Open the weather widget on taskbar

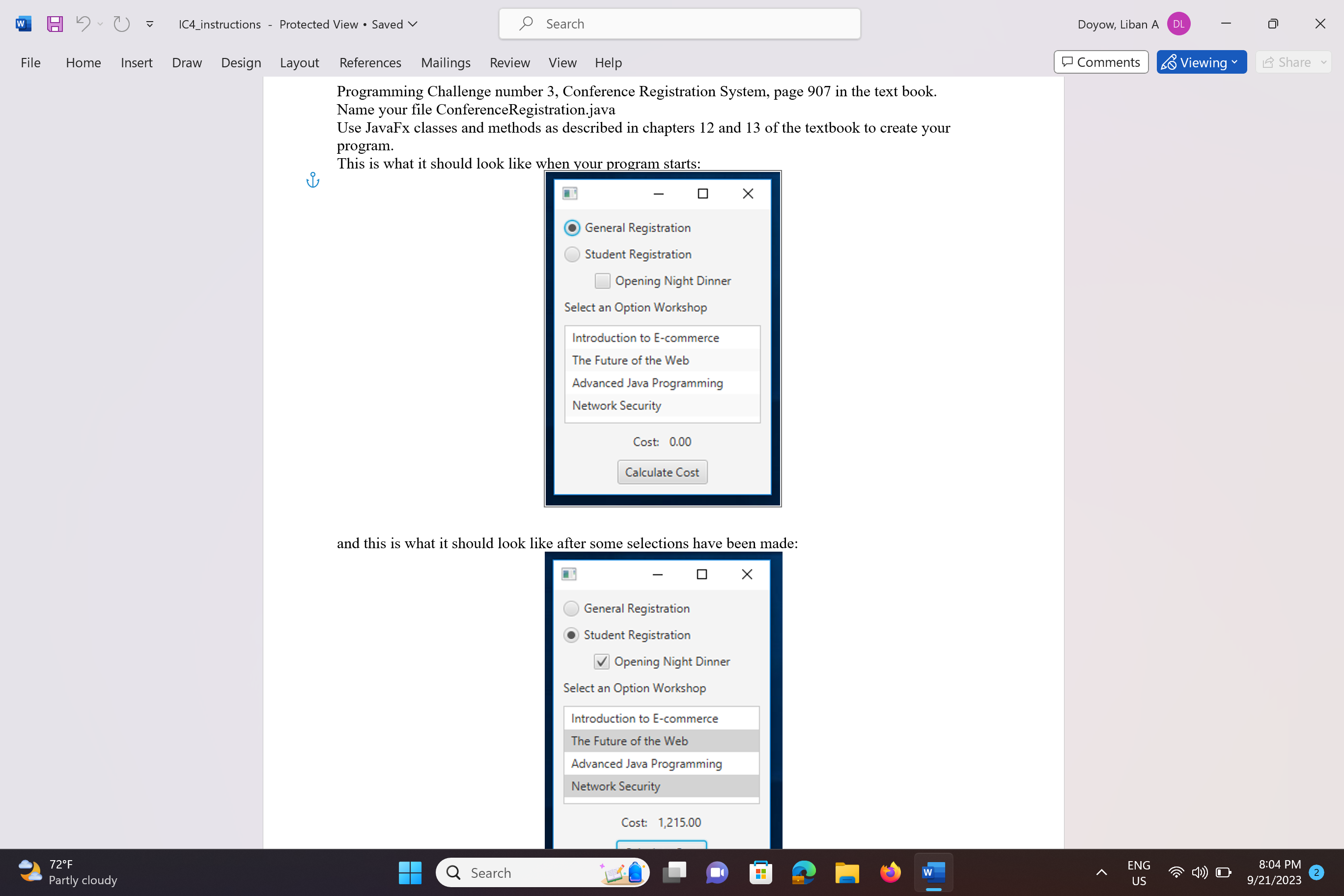pyautogui.click(x=67, y=872)
